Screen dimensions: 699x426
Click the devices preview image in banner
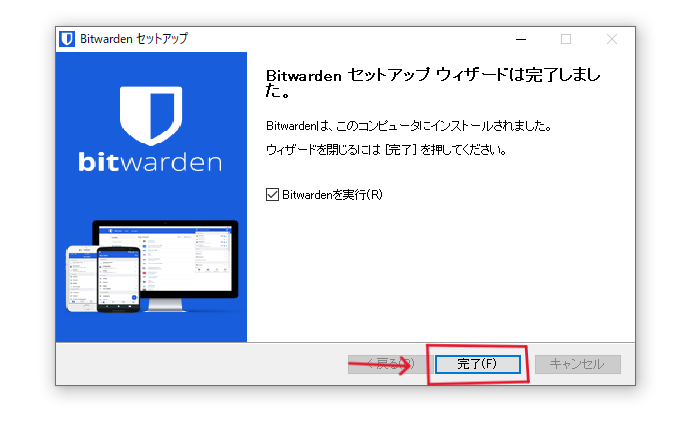click(x=152, y=266)
